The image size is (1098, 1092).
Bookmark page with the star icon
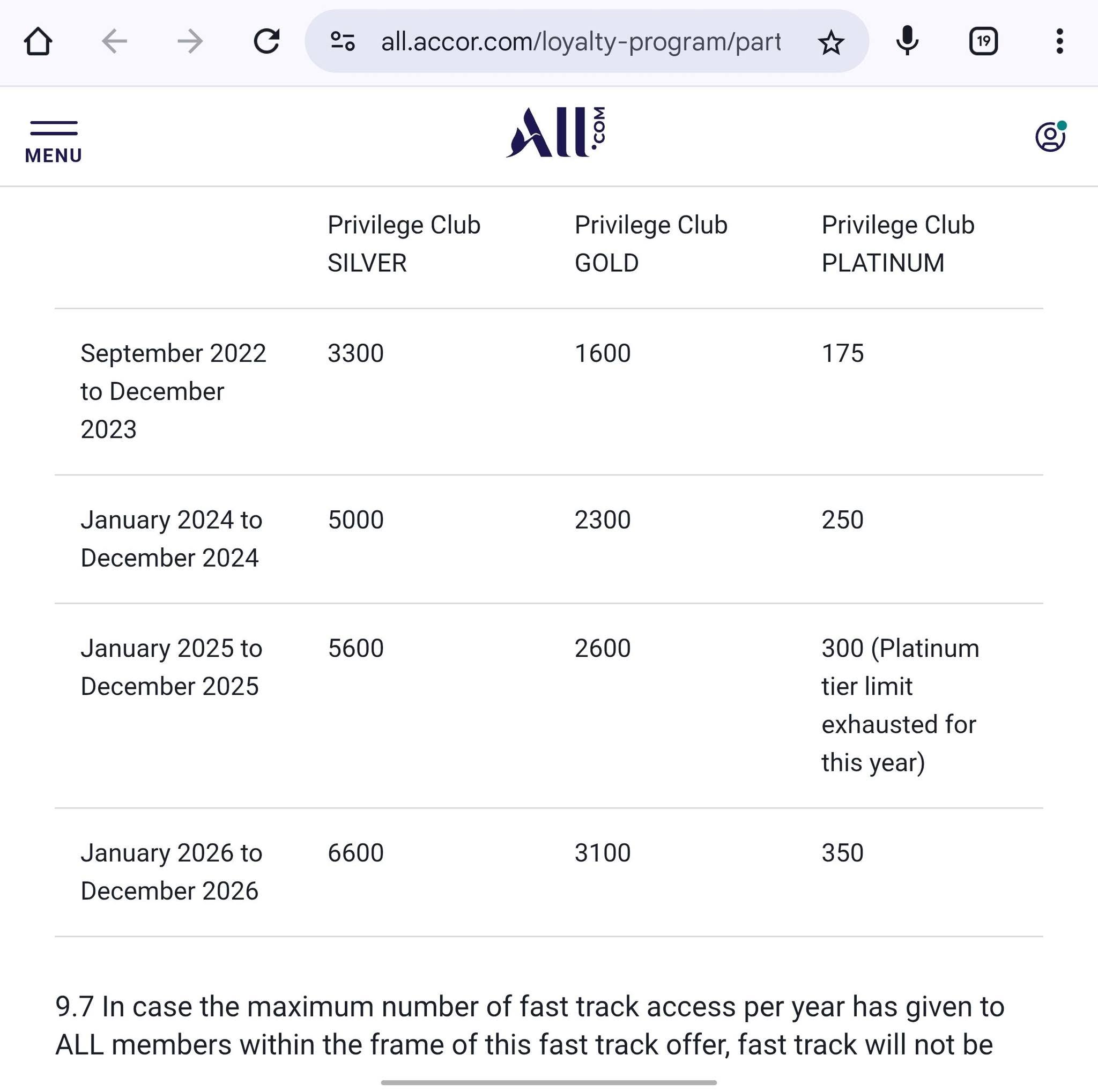831,41
